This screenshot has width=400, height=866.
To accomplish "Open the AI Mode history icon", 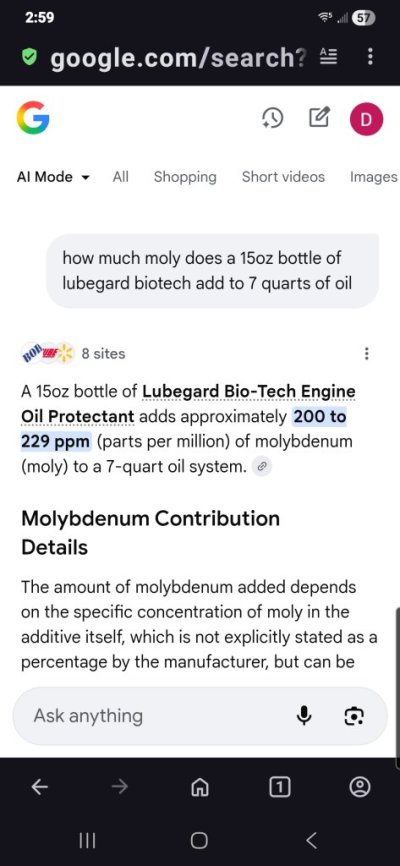I will (x=272, y=118).
